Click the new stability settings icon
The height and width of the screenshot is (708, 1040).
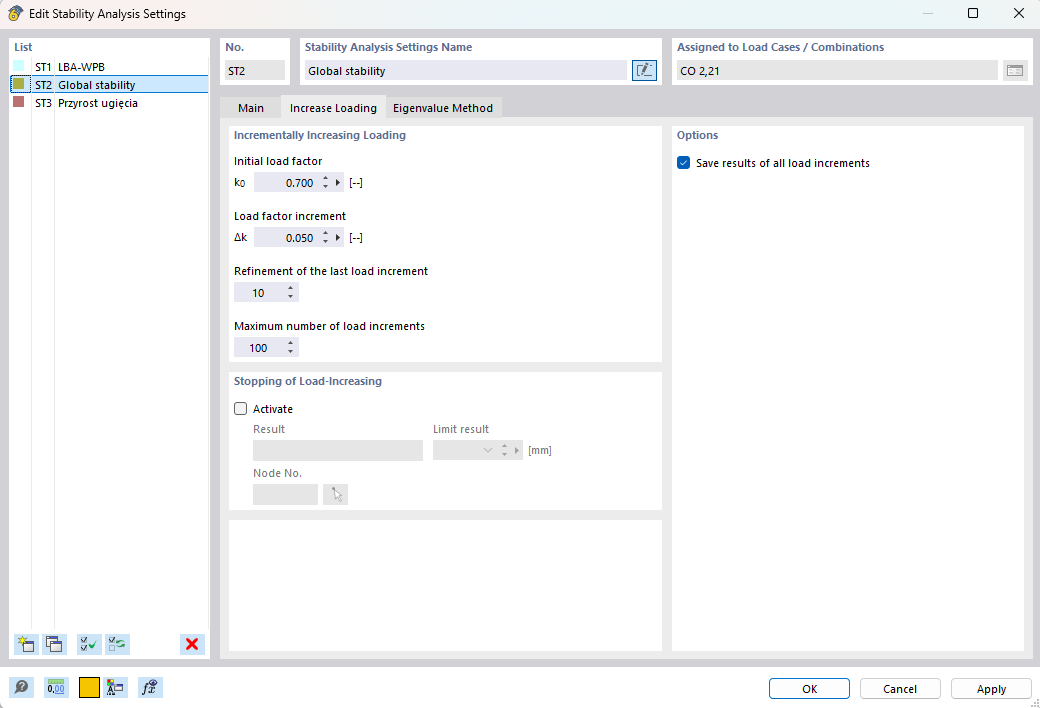coord(26,644)
